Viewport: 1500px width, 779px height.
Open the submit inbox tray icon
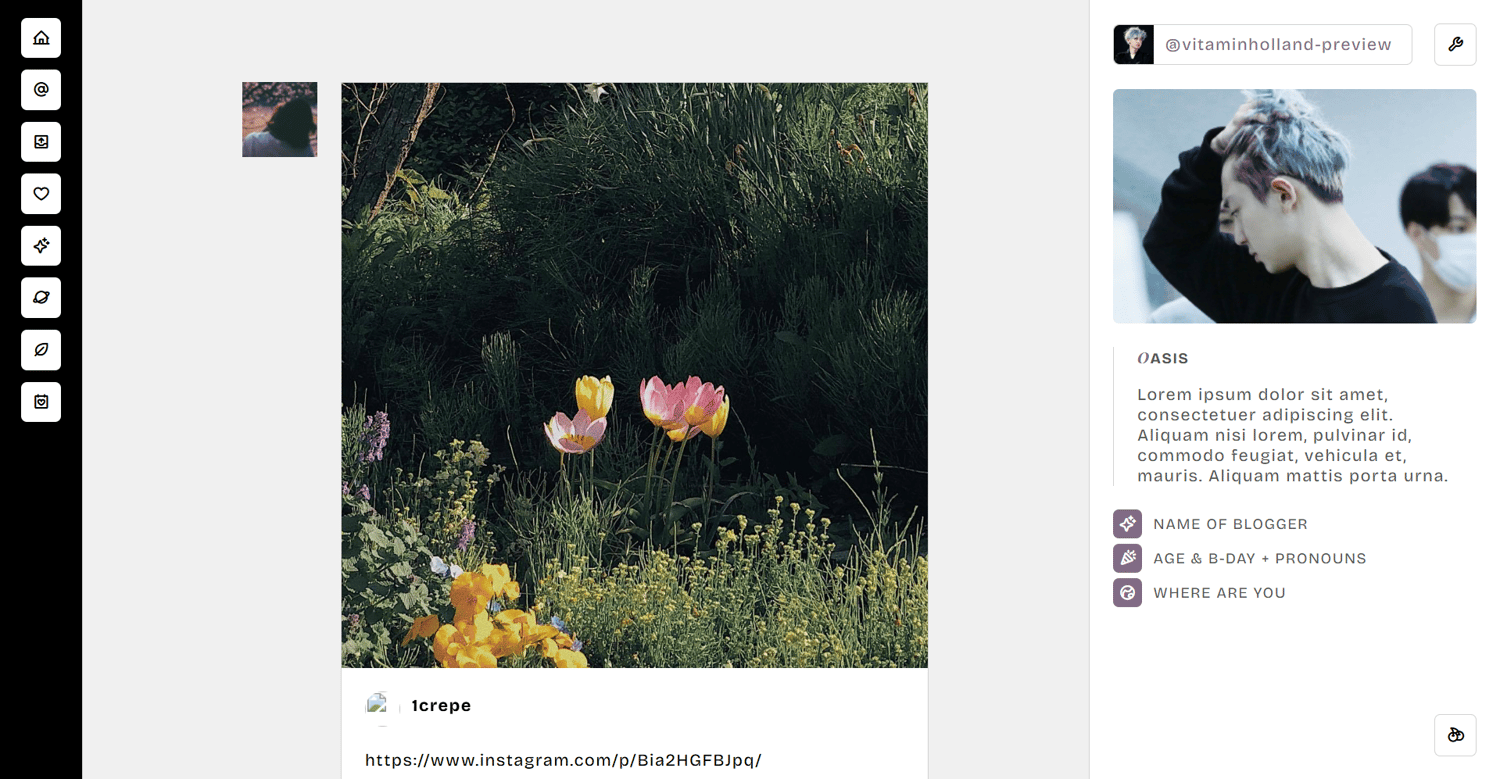click(41, 142)
